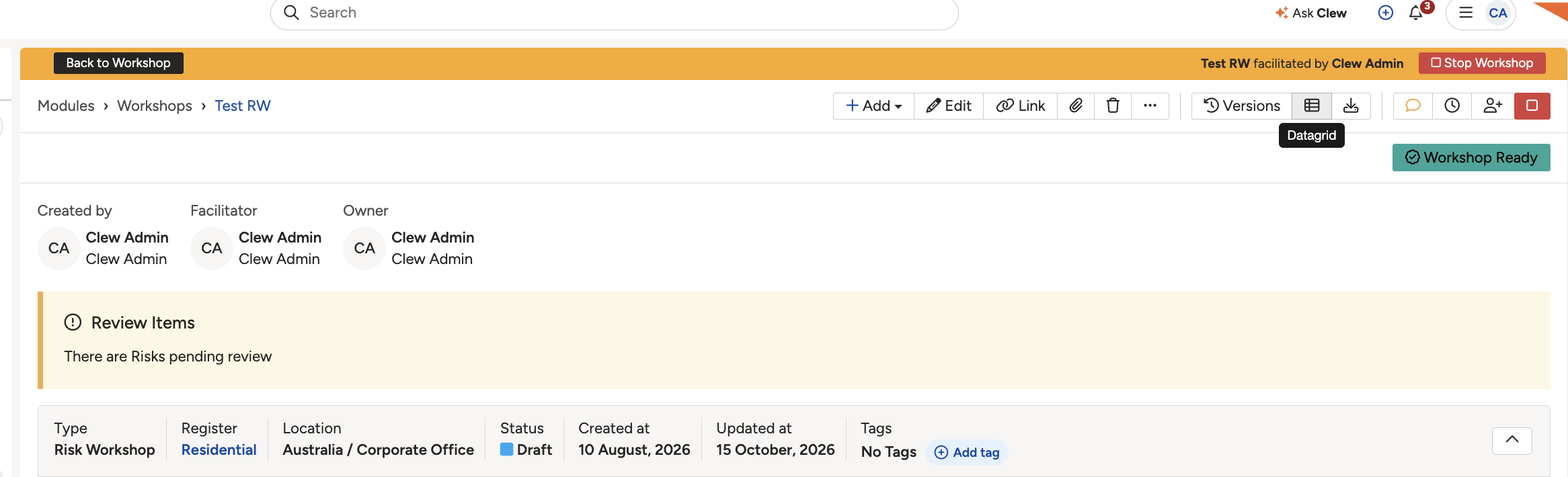Click Facilitator CA avatar
Image resolution: width=1568 pixels, height=477 pixels.
point(212,249)
